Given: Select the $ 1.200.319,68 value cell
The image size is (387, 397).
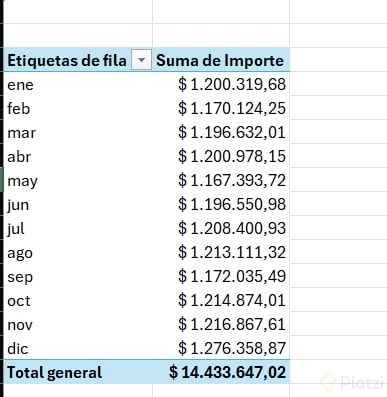Looking at the screenshot, I should (x=221, y=84).
